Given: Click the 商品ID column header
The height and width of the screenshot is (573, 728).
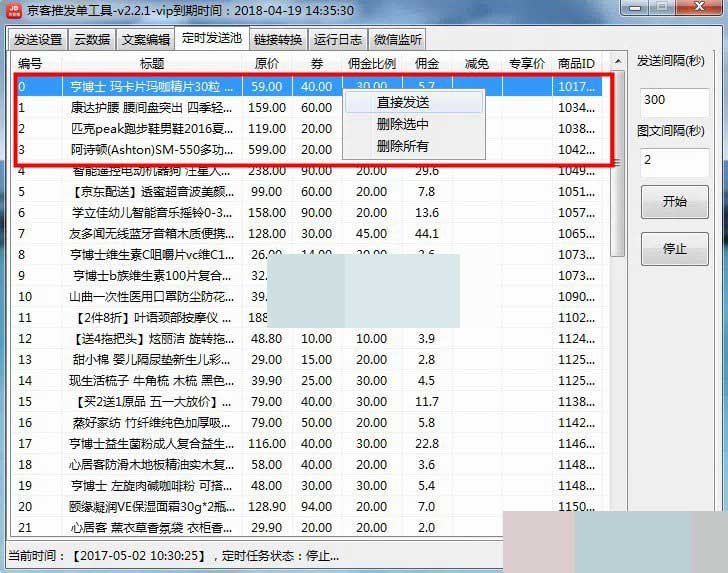Looking at the screenshot, I should 577,63.
